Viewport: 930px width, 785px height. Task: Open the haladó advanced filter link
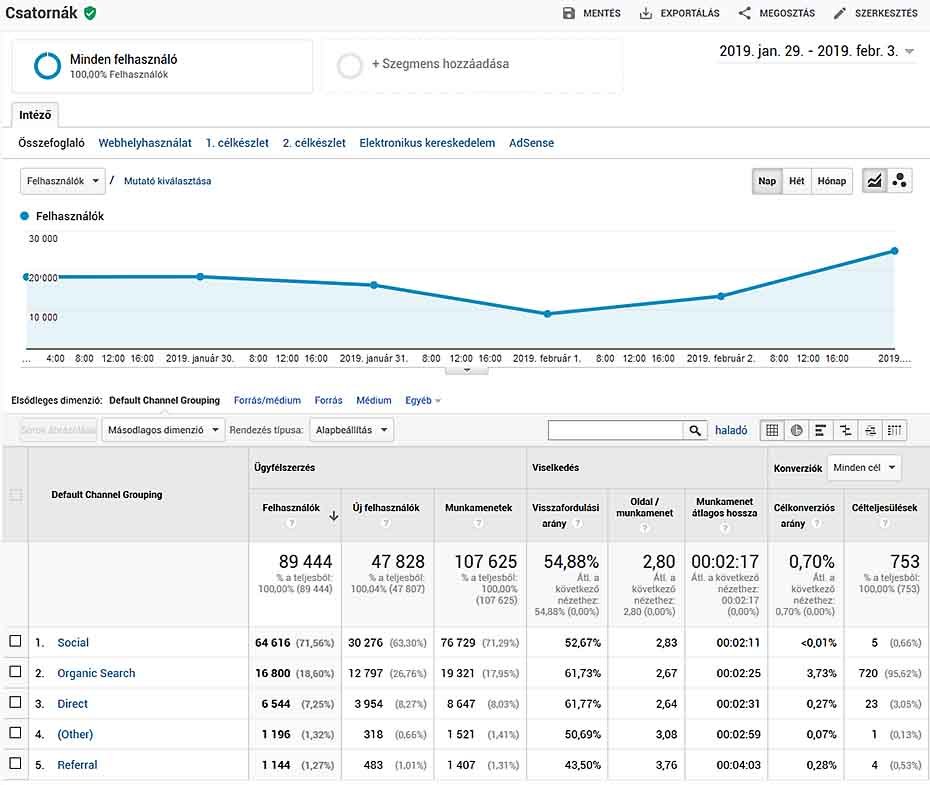(x=731, y=430)
